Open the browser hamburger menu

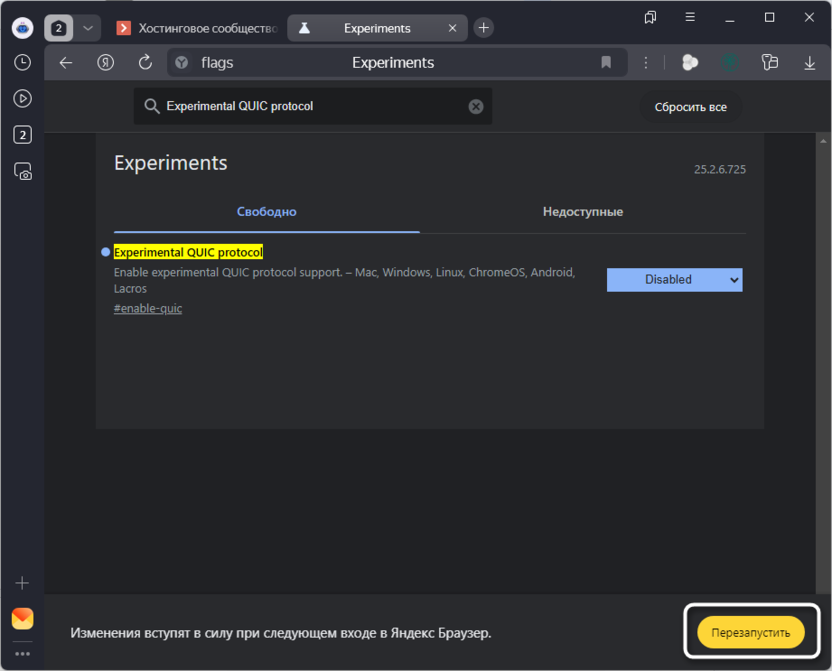[x=690, y=17]
